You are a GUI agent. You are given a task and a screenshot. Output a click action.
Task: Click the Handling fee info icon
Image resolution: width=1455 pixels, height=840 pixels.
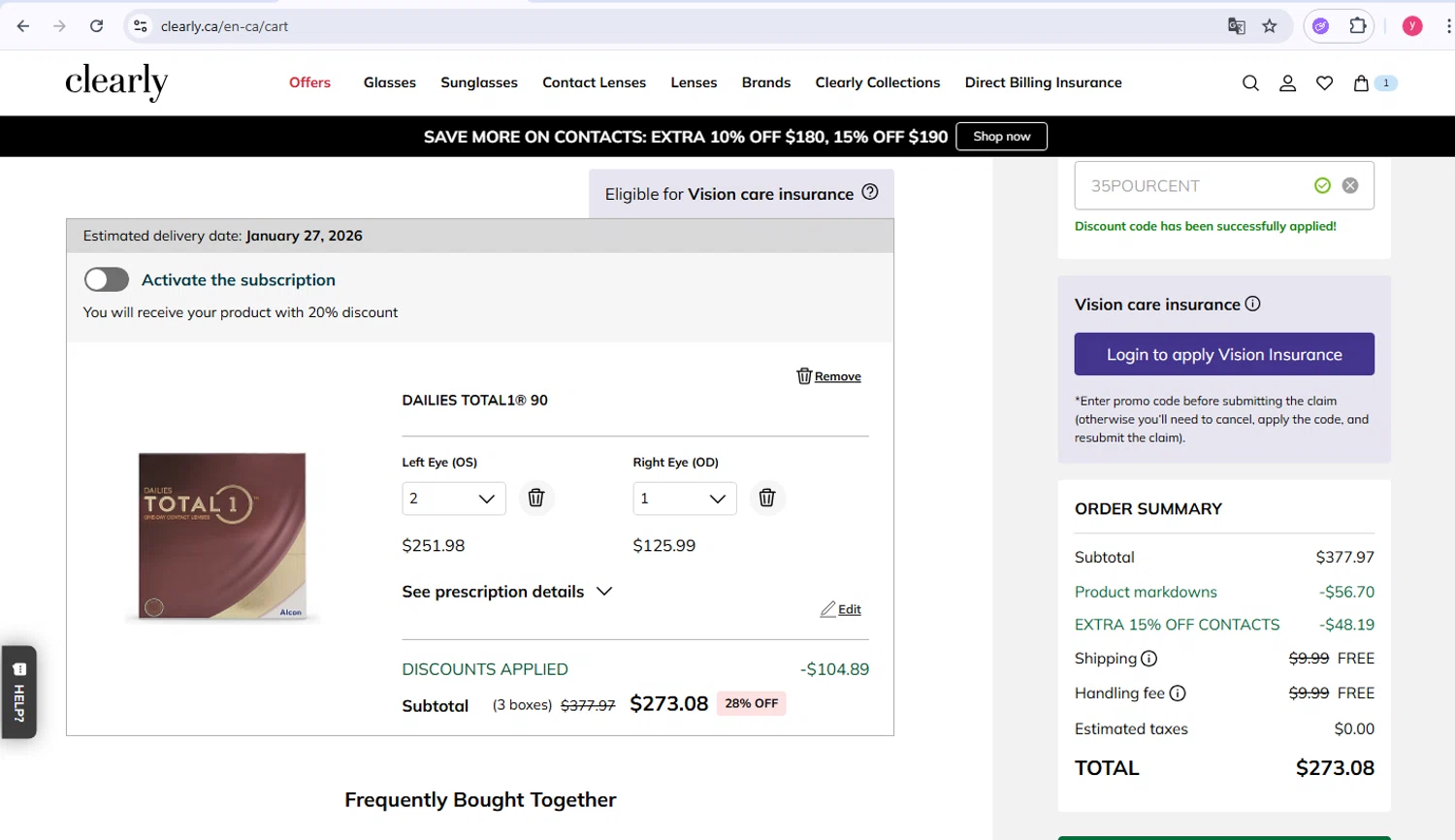point(1178,694)
